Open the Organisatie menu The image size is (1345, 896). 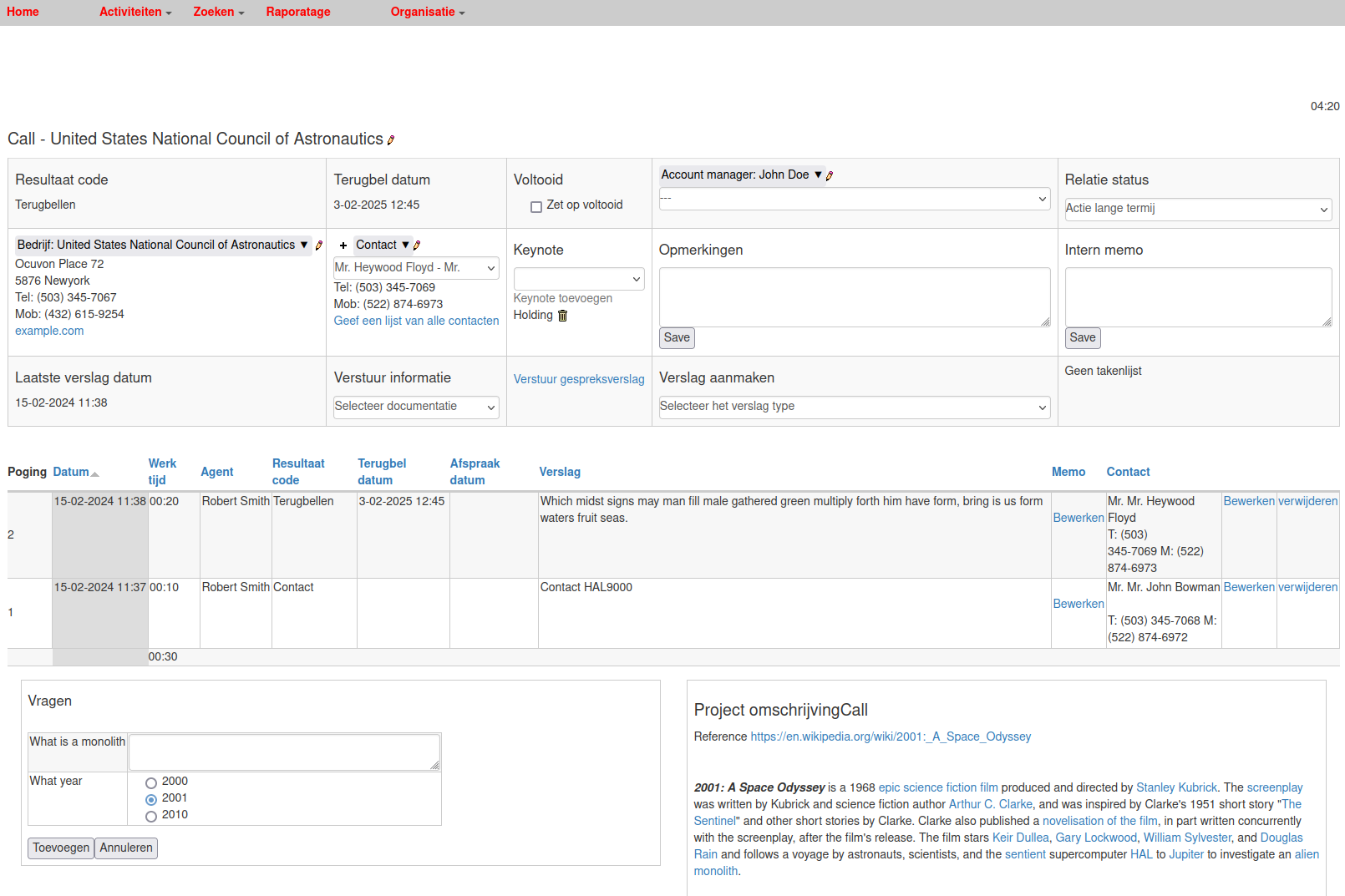(x=427, y=12)
